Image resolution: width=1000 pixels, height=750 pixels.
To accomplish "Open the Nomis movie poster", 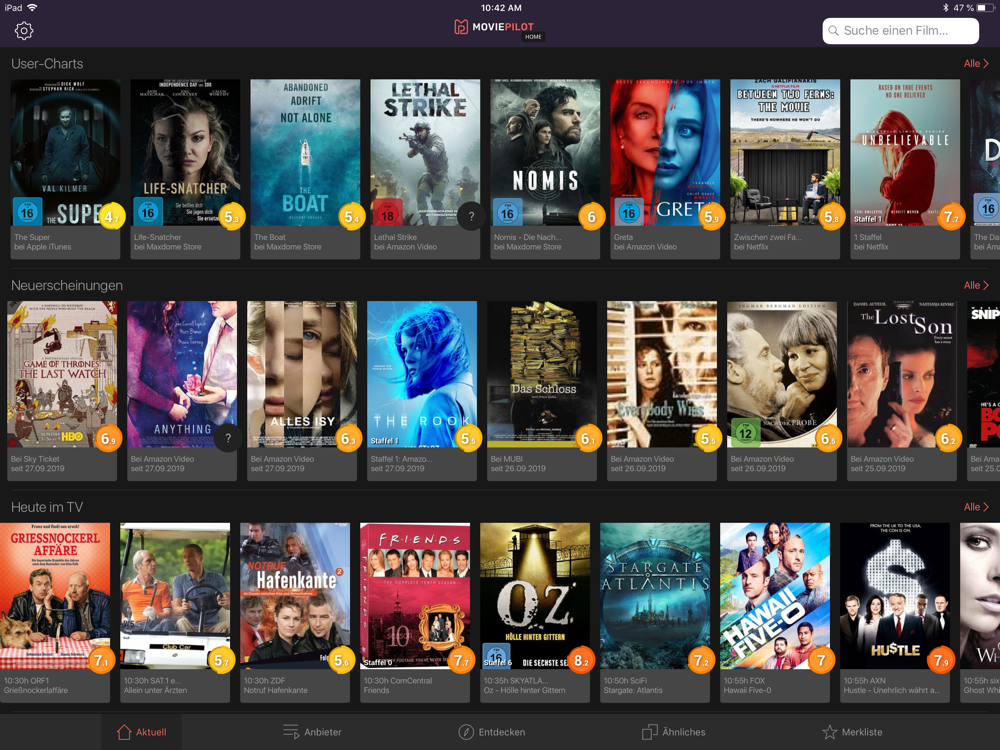I will pos(545,152).
